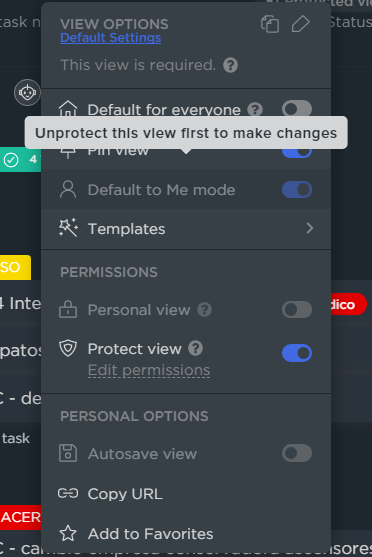Click the duplicate view icon

tap(270, 24)
